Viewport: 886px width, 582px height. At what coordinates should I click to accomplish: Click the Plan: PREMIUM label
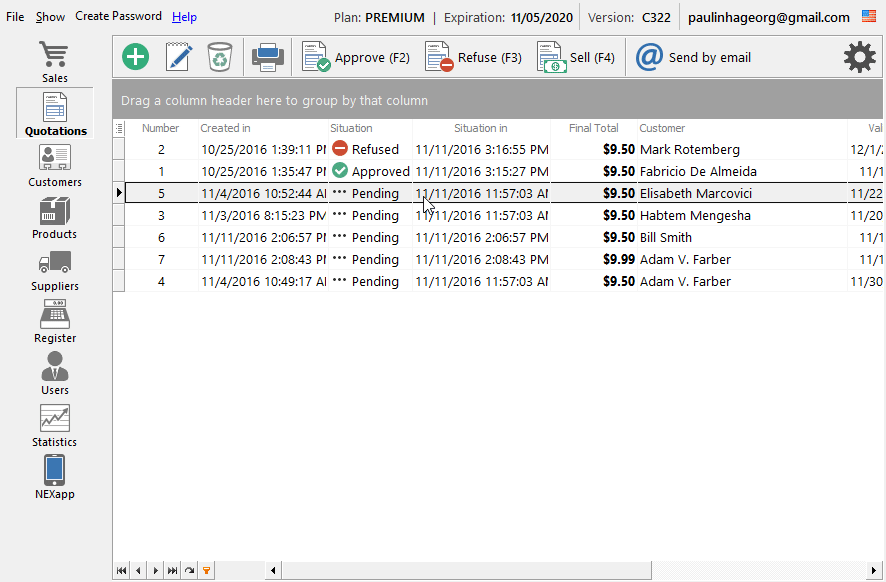(x=379, y=18)
